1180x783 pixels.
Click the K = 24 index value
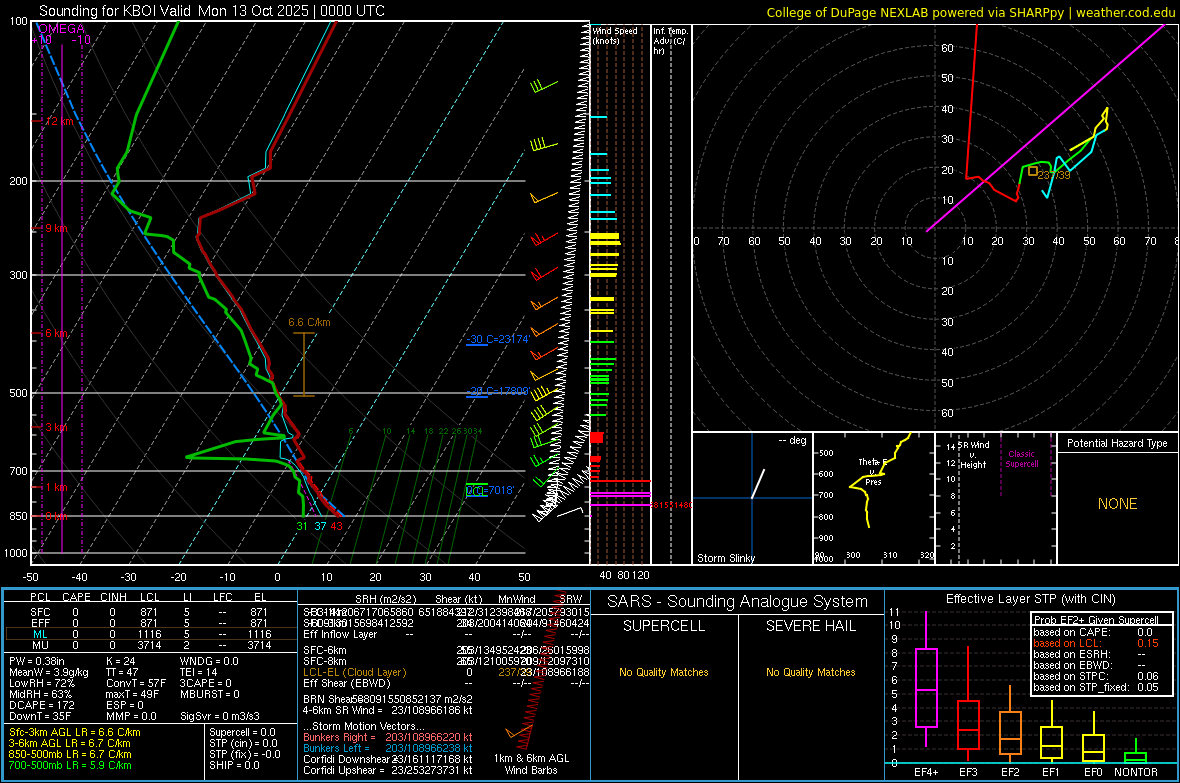click(x=120, y=661)
